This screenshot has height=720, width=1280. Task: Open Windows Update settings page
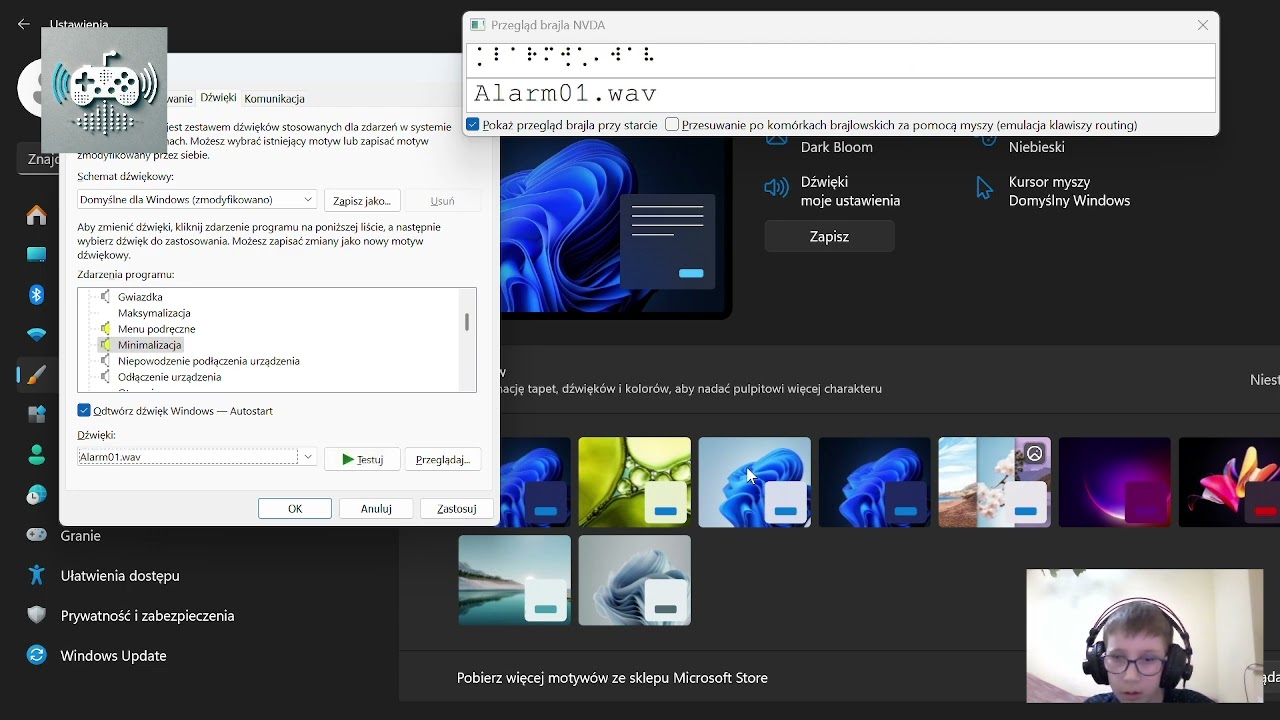point(113,656)
